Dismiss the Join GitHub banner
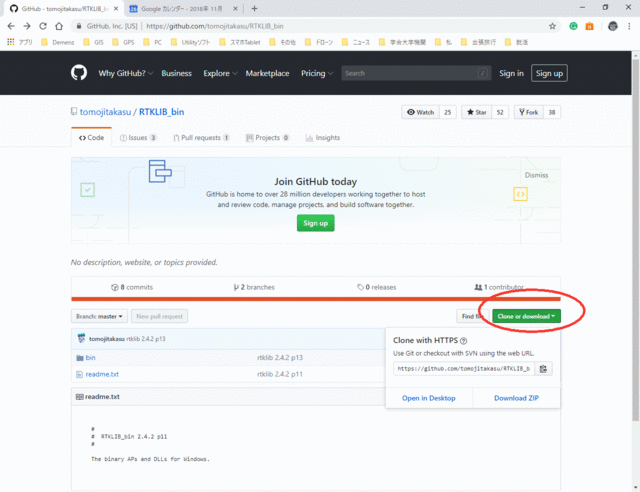The width and height of the screenshot is (640, 492). [x=536, y=175]
